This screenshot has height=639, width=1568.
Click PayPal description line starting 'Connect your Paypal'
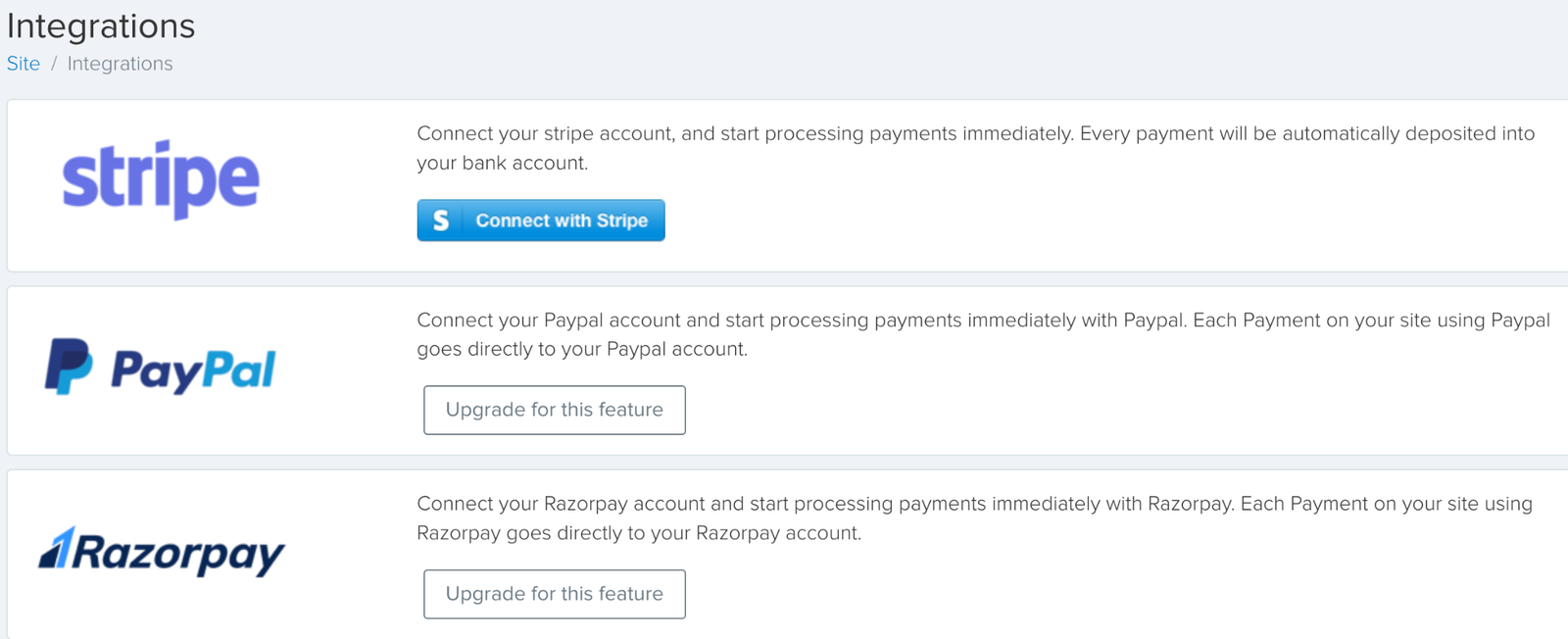984,320
